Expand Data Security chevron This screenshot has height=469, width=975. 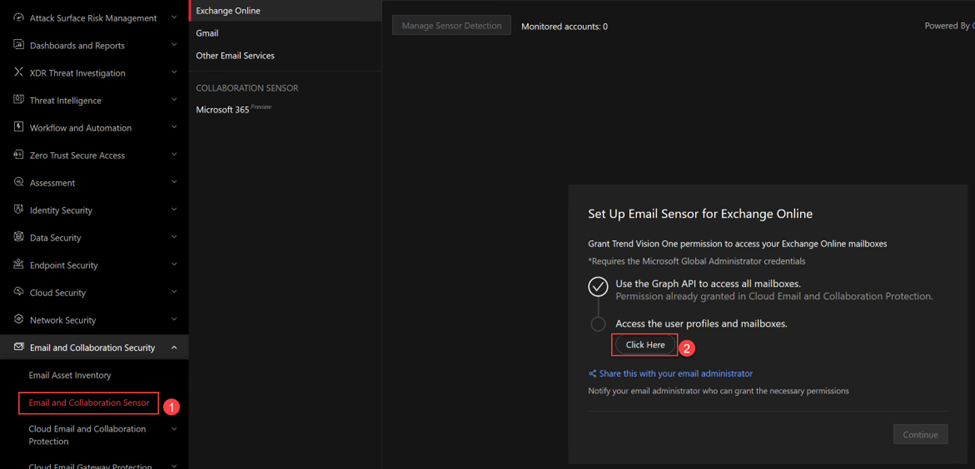coord(174,237)
